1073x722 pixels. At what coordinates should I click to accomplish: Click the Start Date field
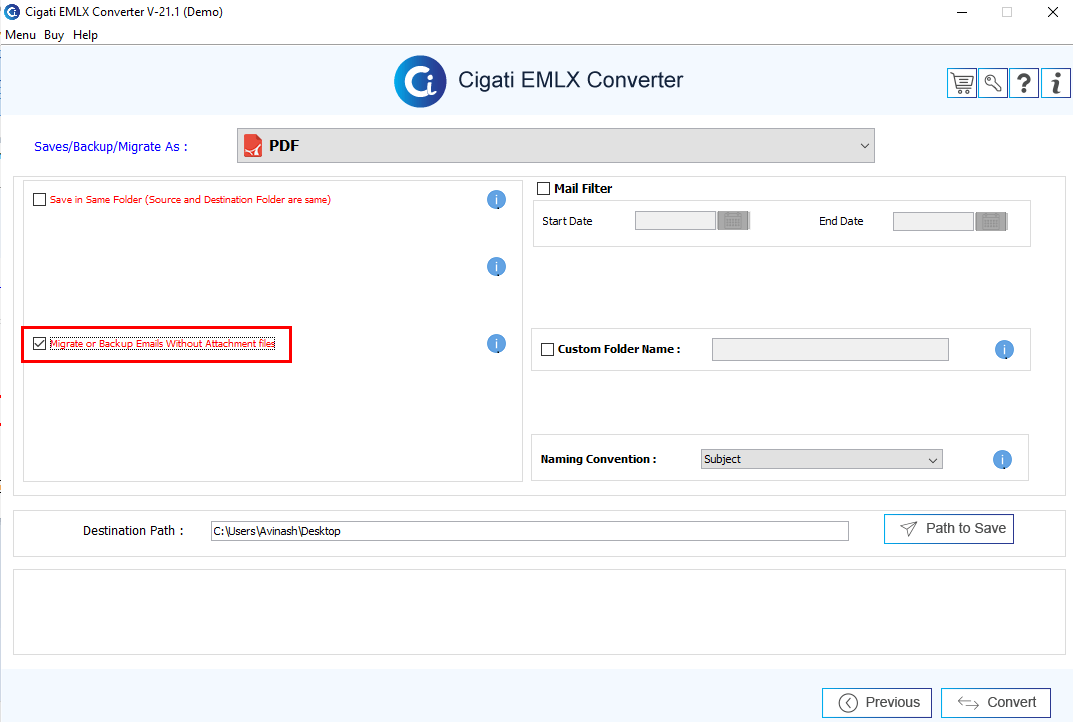point(675,221)
